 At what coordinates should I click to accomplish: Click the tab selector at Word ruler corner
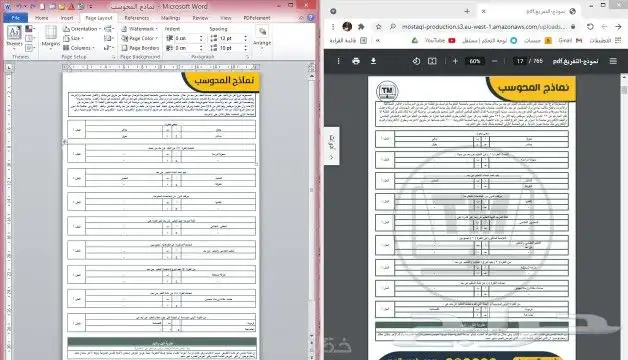click(9, 67)
